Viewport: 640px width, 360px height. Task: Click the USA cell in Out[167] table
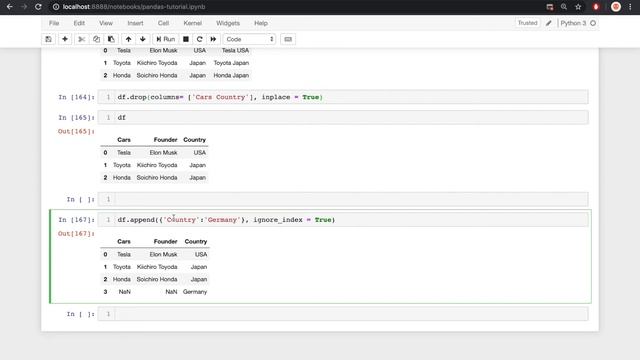(201, 254)
